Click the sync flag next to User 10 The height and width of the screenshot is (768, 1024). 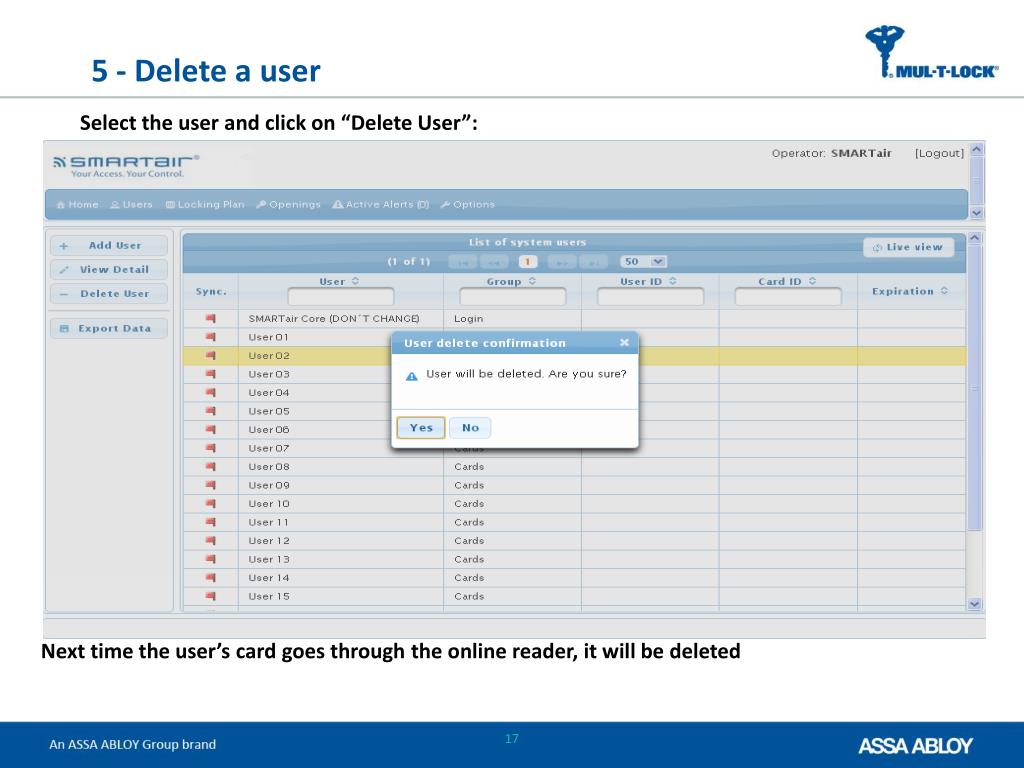click(x=210, y=504)
